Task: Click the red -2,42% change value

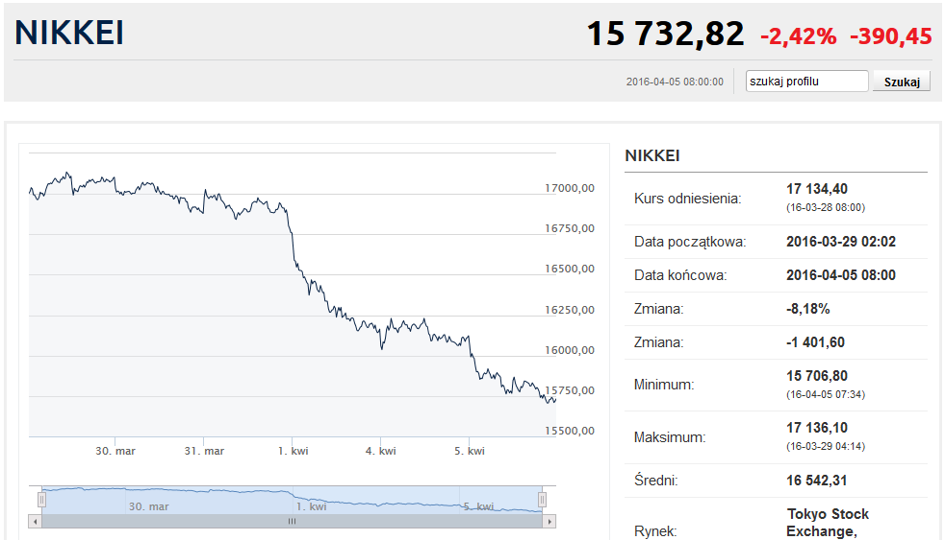Action: click(798, 36)
